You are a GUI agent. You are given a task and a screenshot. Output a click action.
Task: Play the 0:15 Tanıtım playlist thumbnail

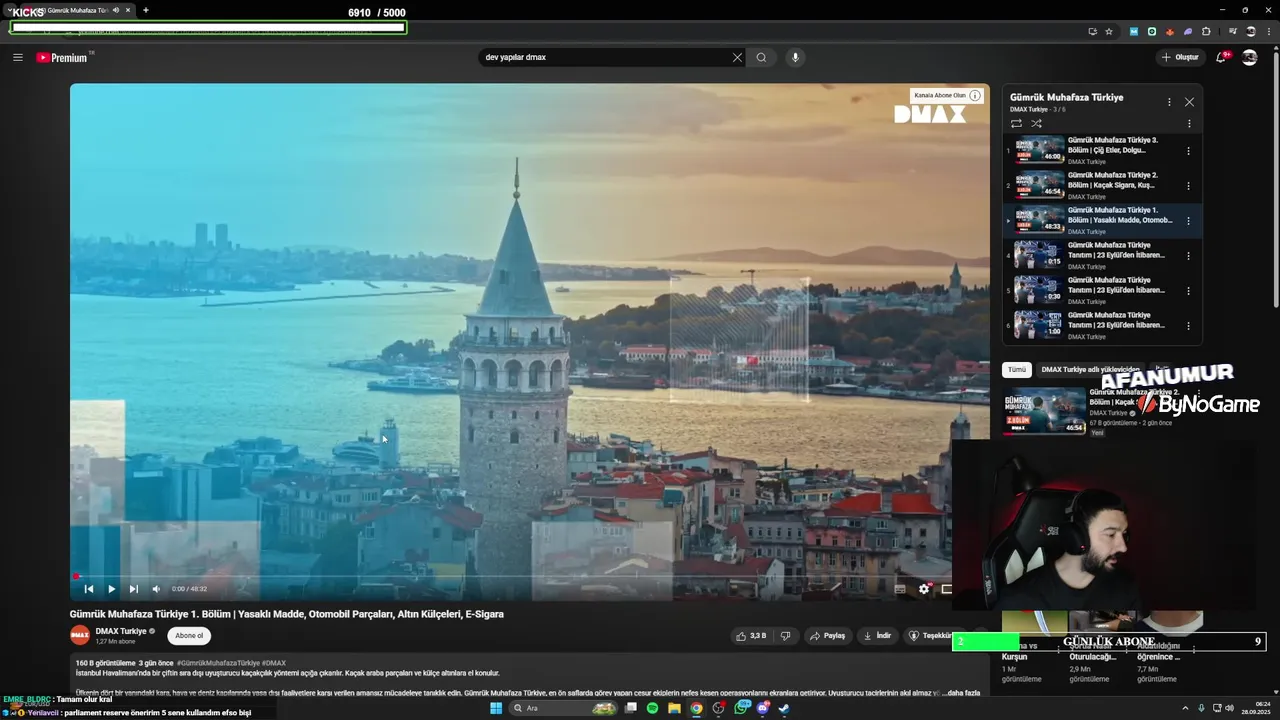click(x=1039, y=255)
